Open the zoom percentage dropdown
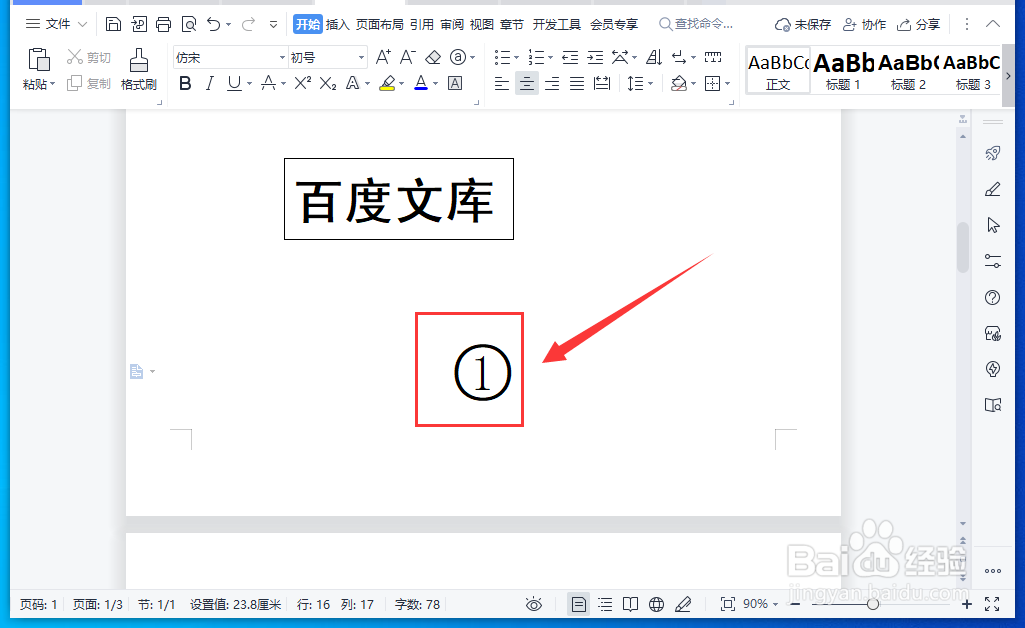The height and width of the screenshot is (628, 1025). (x=775, y=604)
